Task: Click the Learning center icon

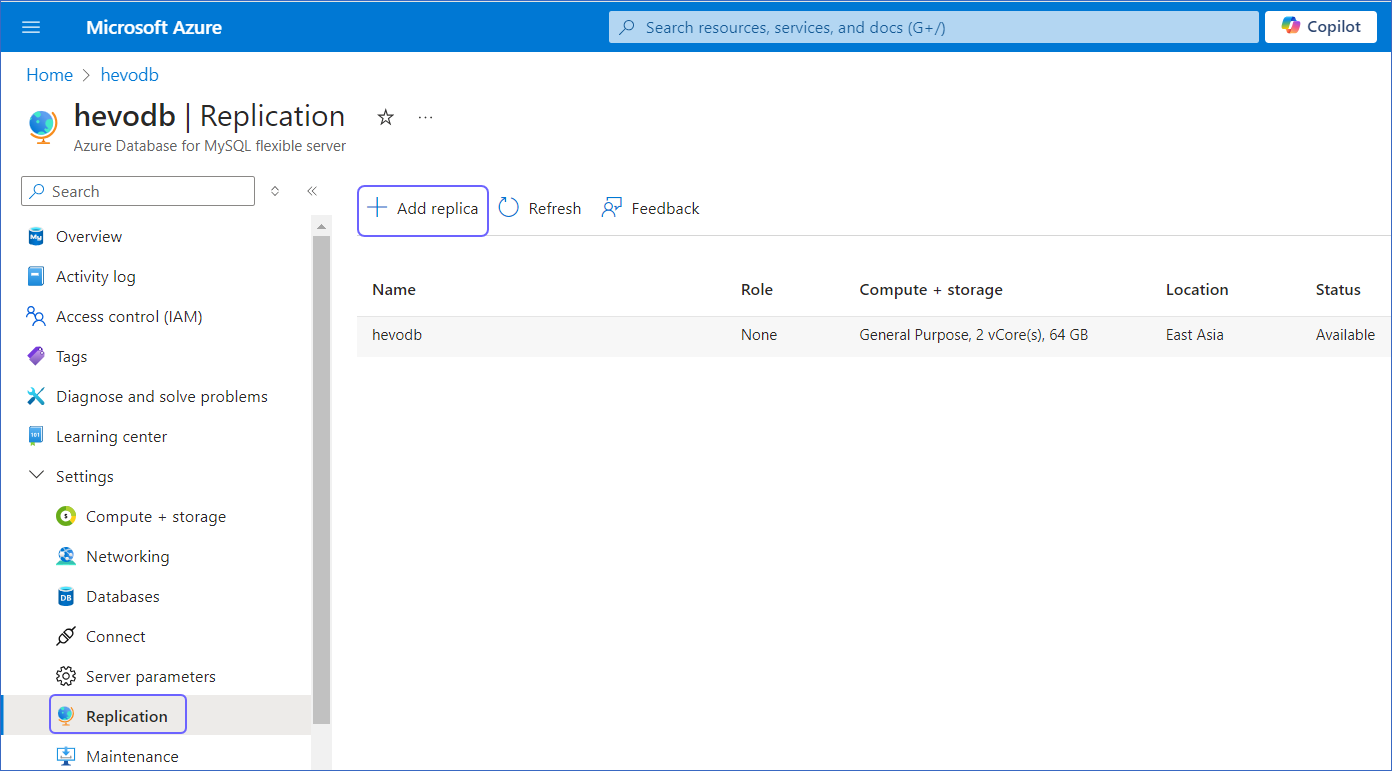Action: (x=36, y=437)
